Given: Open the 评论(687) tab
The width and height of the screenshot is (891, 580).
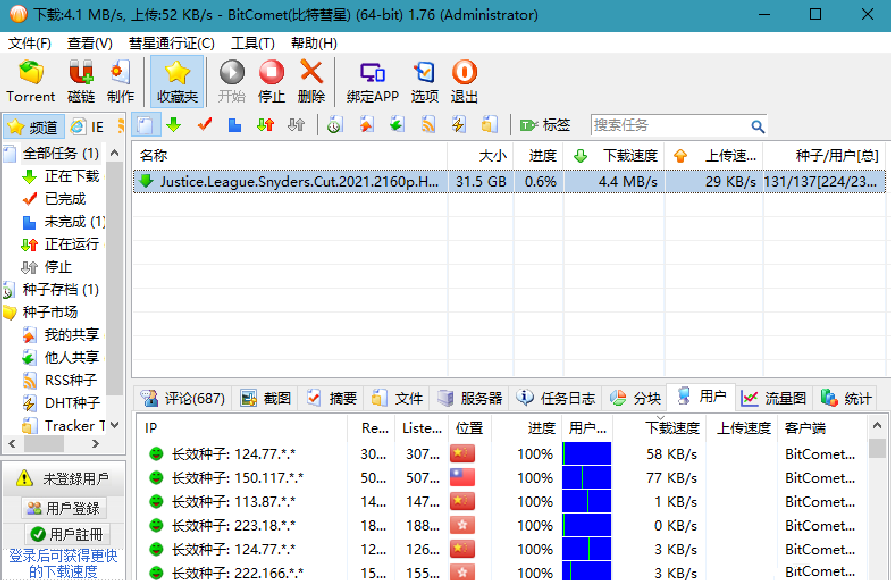Looking at the screenshot, I should 183,399.
